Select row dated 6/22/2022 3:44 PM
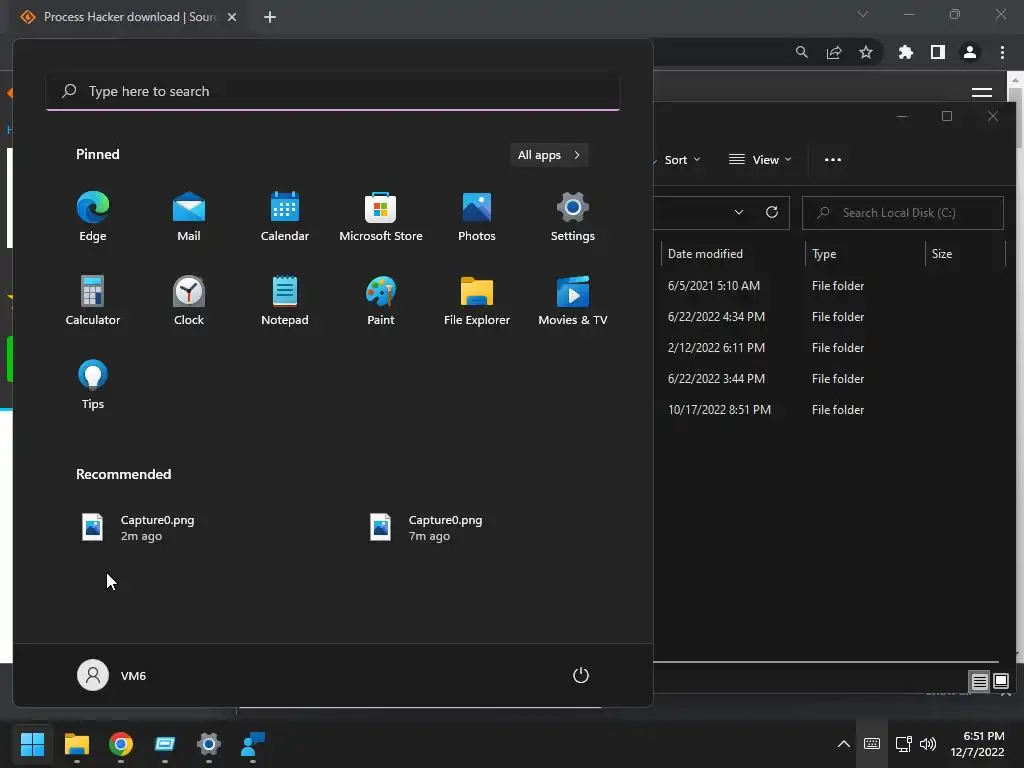Screen dimensions: 1024x768 pyautogui.click(x=829, y=379)
